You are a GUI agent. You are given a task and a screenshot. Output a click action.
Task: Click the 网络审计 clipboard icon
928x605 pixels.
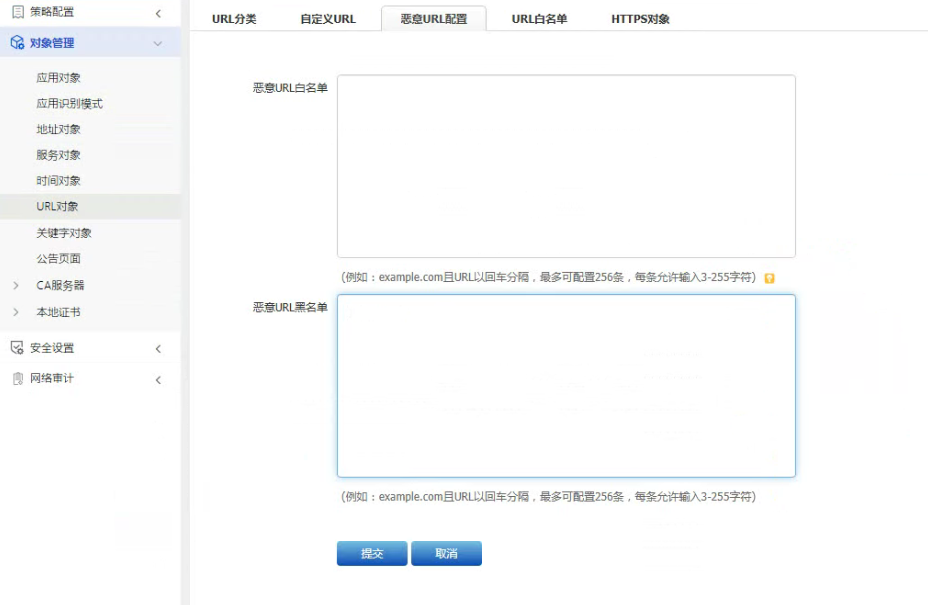[x=17, y=379]
